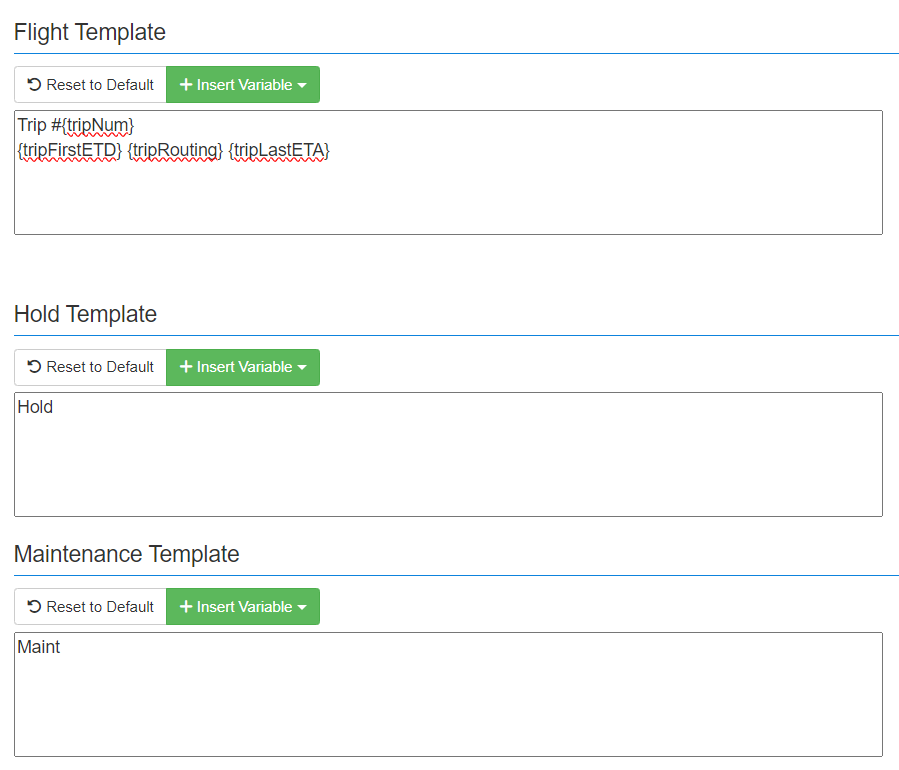Click the plus icon on Hold Template Insert Variable
The width and height of the screenshot is (899, 770).
tap(185, 367)
